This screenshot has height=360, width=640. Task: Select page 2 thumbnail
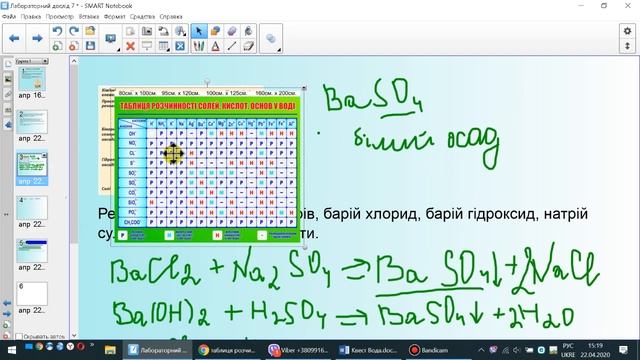click(32, 122)
